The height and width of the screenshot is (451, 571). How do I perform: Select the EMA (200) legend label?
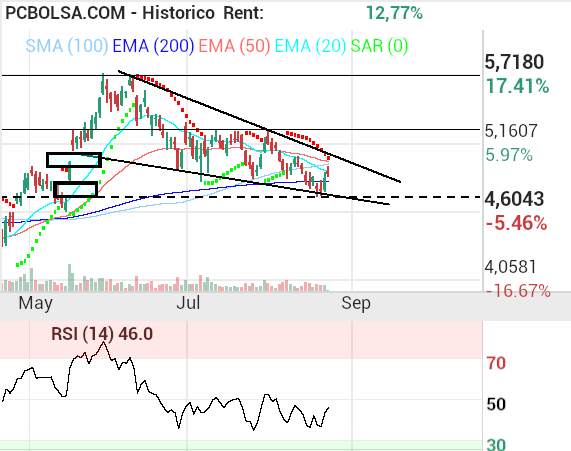click(153, 46)
